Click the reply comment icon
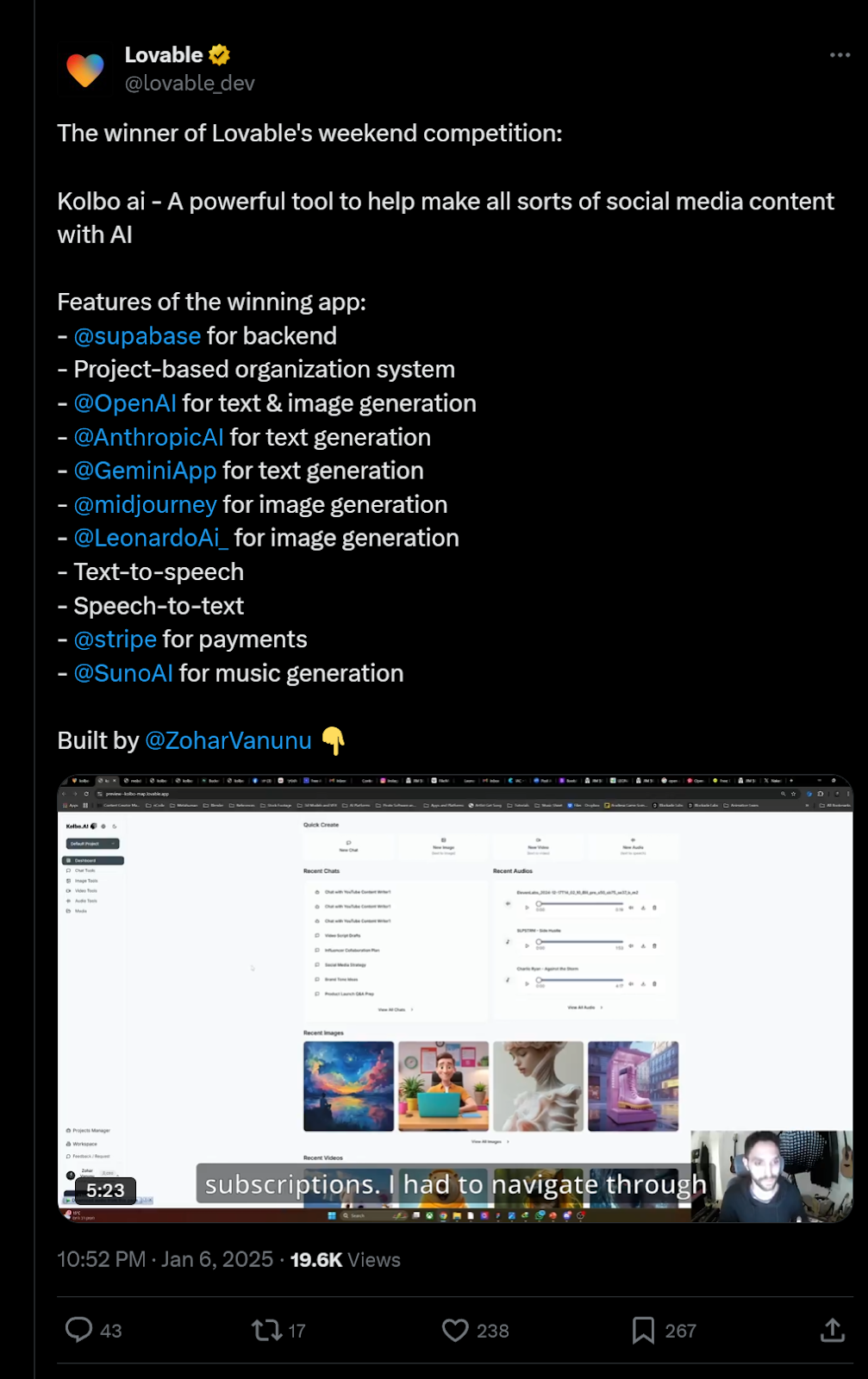The image size is (868, 1379). [79, 1330]
